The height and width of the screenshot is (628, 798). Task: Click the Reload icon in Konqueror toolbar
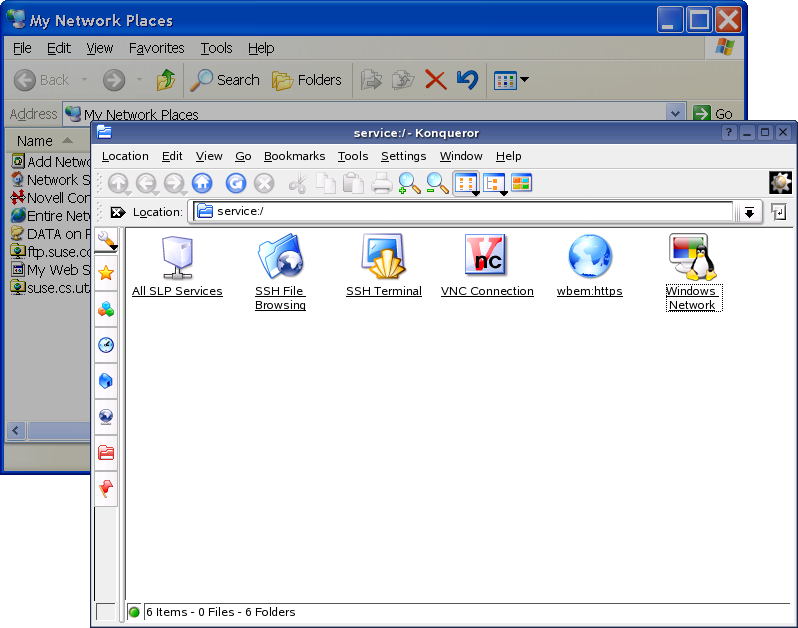coord(236,183)
